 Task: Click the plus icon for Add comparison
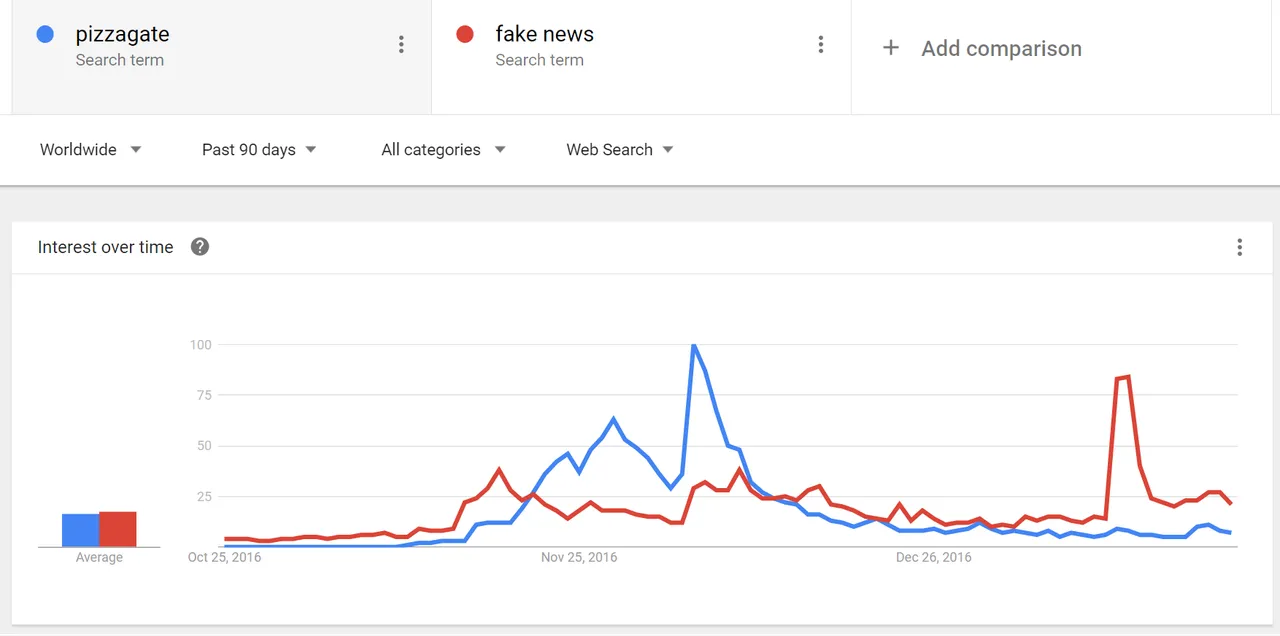pyautogui.click(x=891, y=48)
